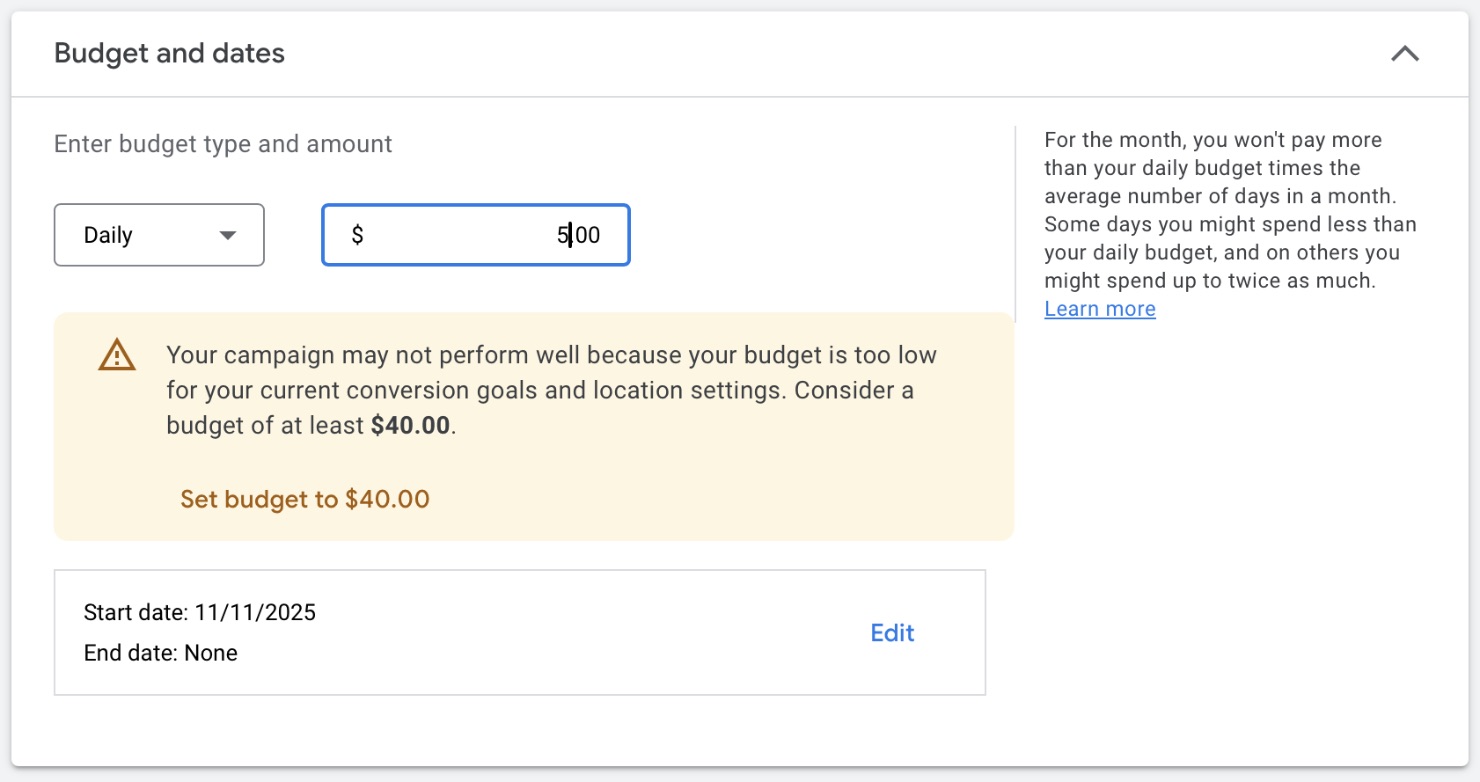Screen dimensions: 1480x782
Task: Open the Learn more link
Action: point(1099,309)
